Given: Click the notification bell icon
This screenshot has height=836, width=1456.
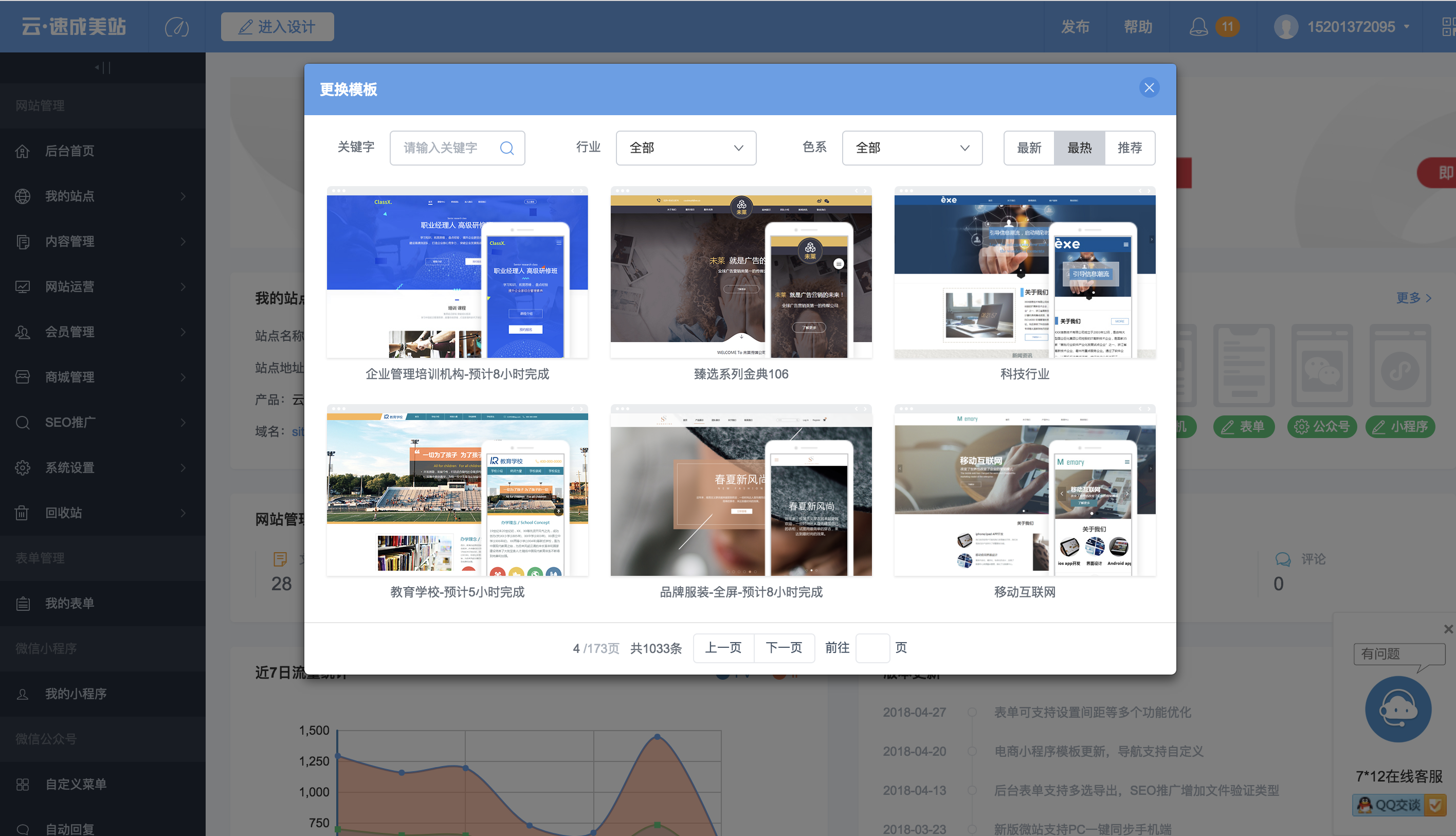Looking at the screenshot, I should [1198, 26].
